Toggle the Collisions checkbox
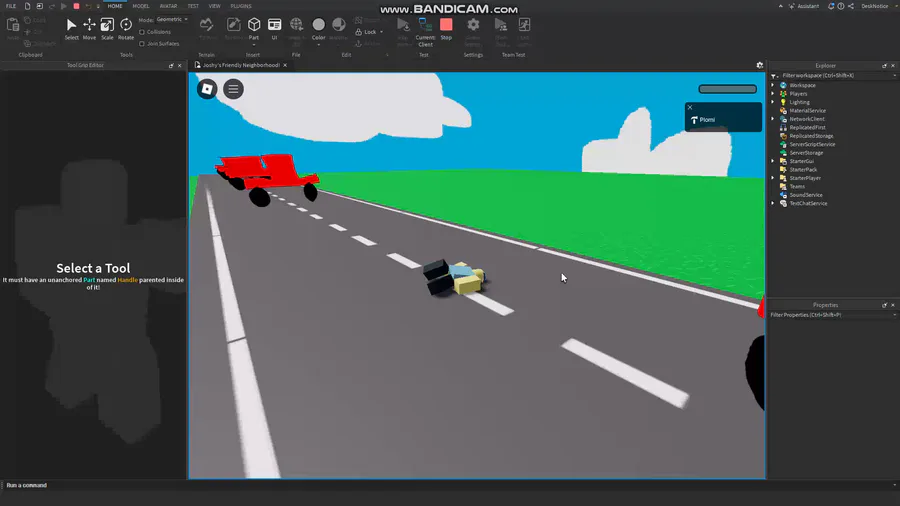This screenshot has height=506, width=900. point(142,32)
